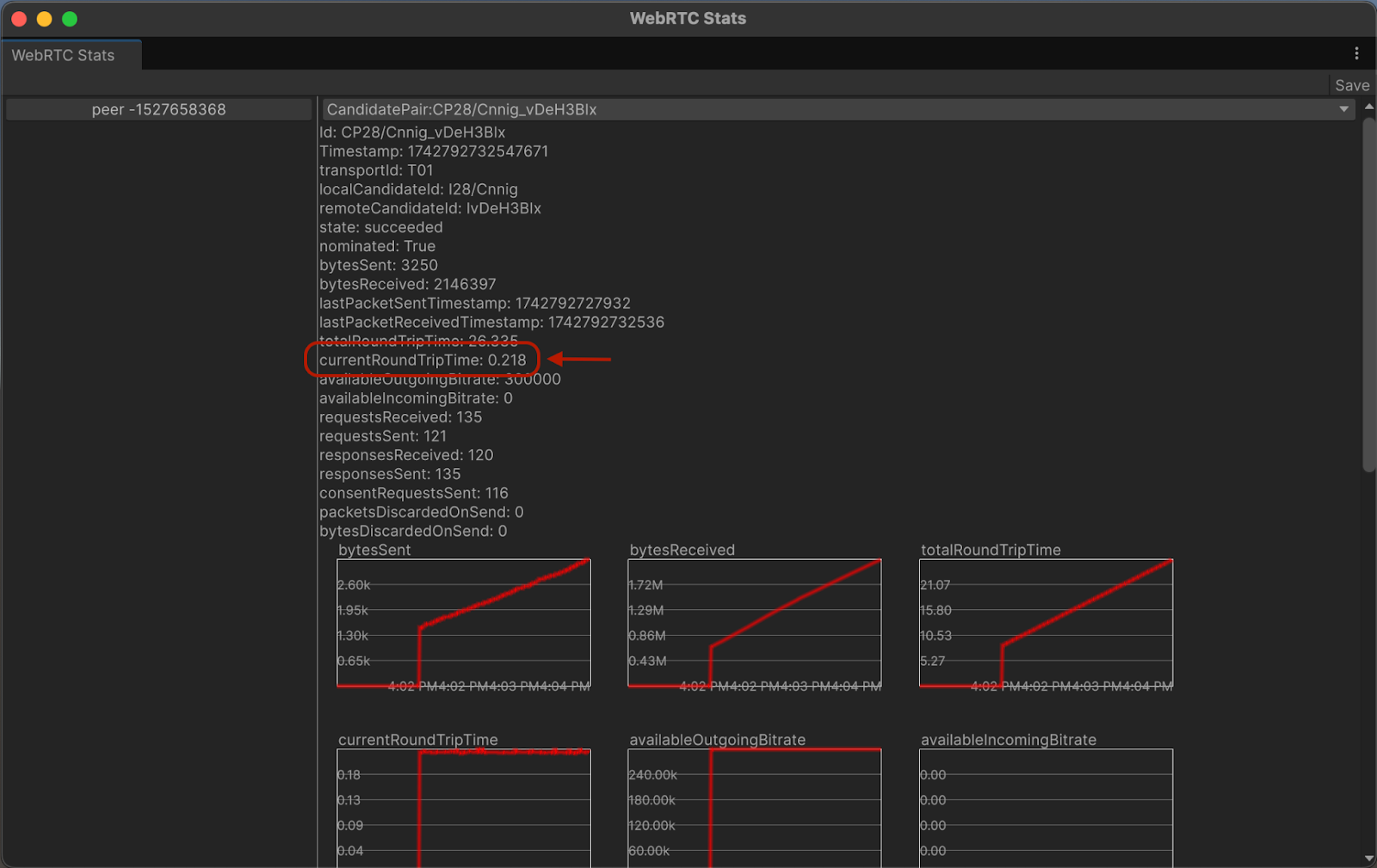This screenshot has height=868, width=1377.
Task: Click the Timestamp: 1742792732547671 line
Action: click(434, 151)
